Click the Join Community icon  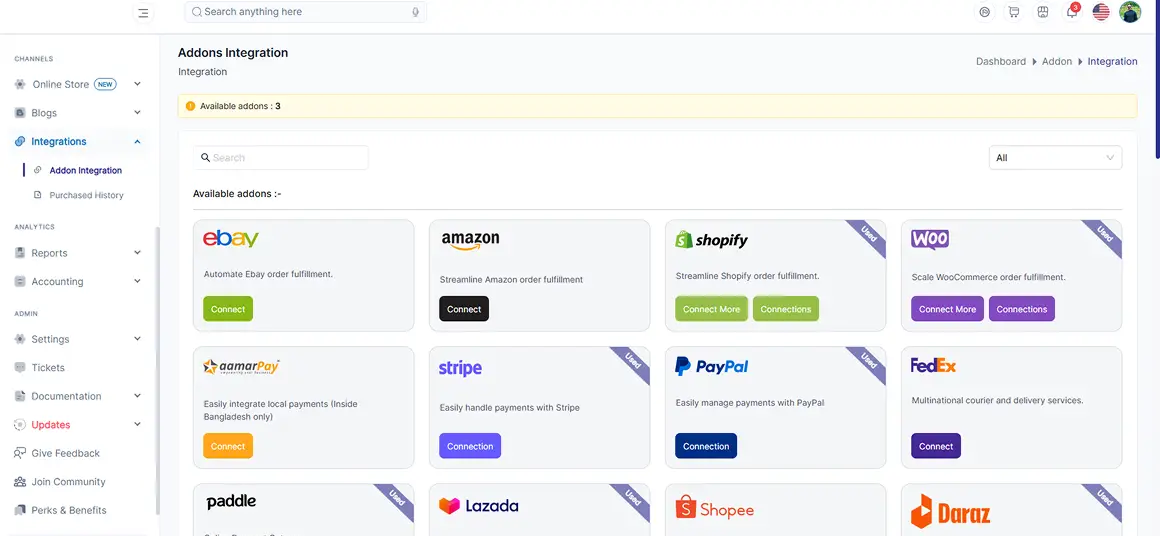click(x=20, y=482)
